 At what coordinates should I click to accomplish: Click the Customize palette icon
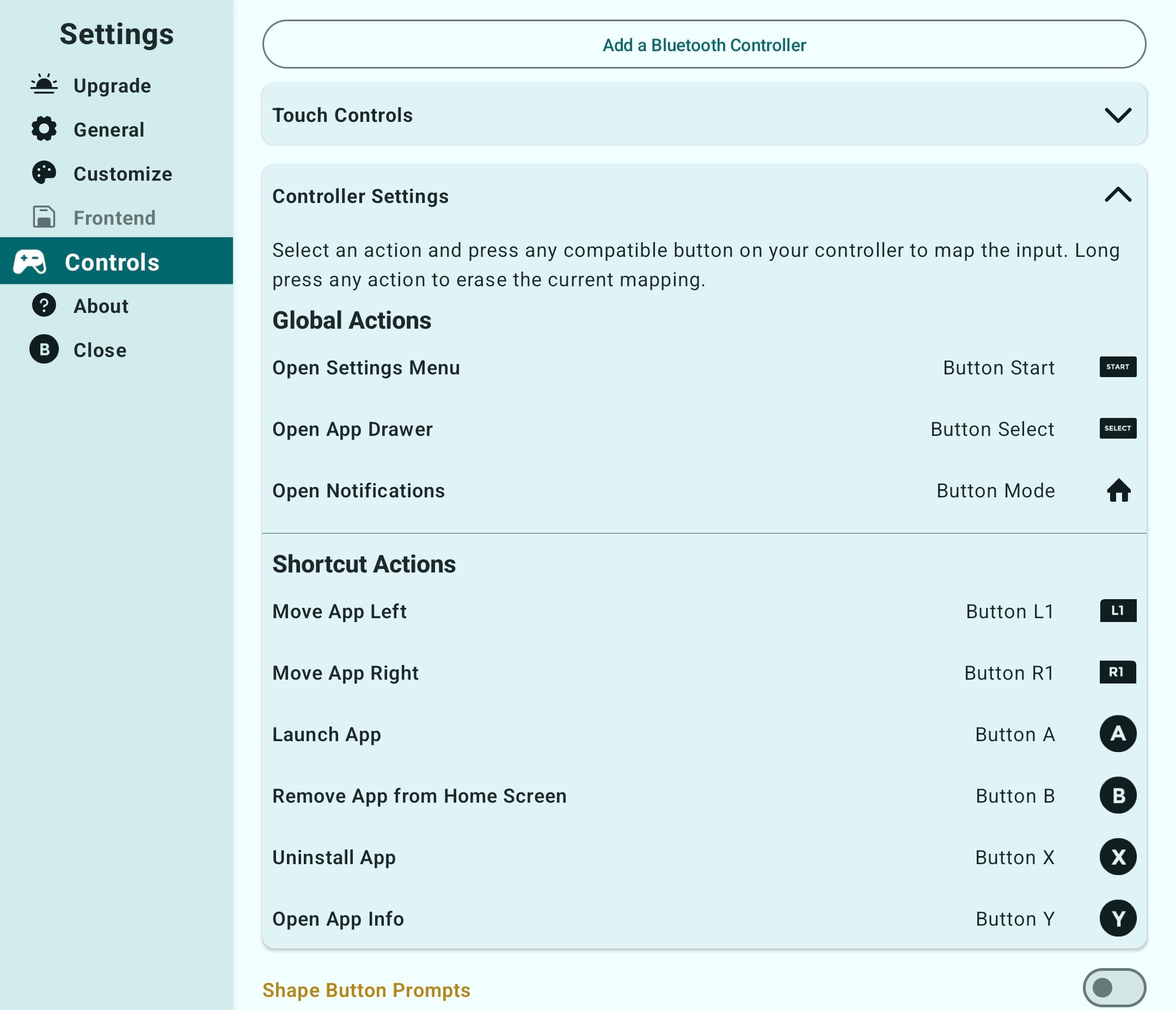click(44, 173)
